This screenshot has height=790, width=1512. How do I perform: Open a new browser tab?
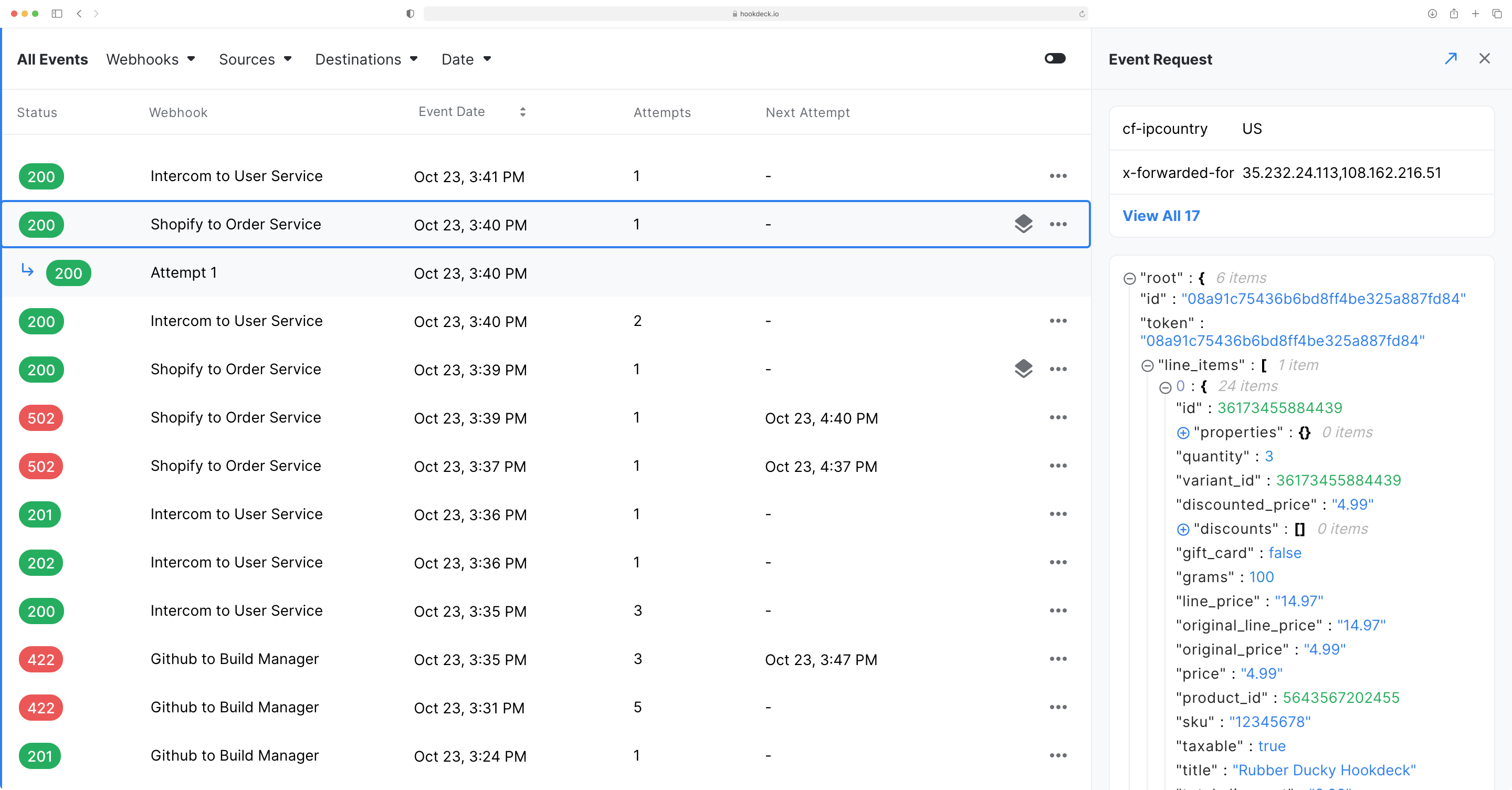[x=1475, y=14]
